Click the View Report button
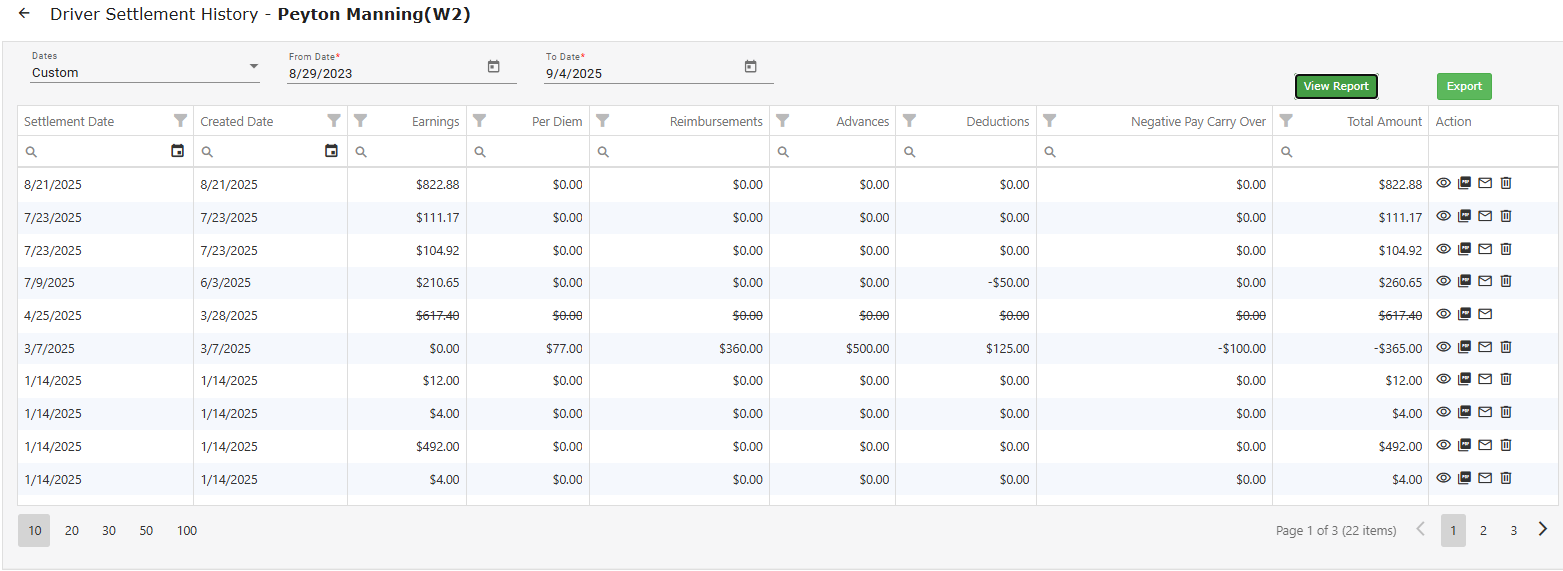Screen dimensions: 1563x571 pyautogui.click(x=1336, y=87)
